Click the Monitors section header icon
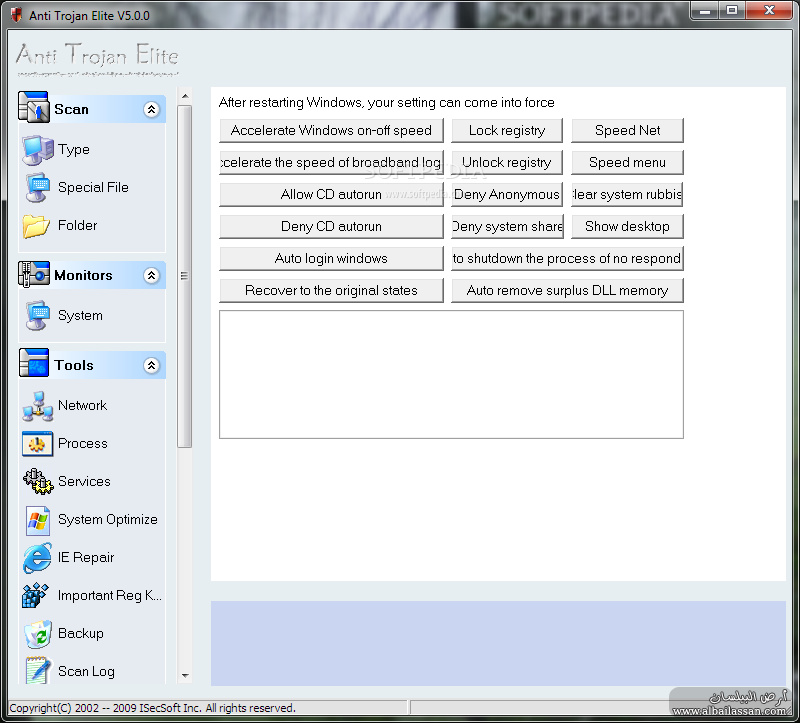The image size is (800, 723). (x=34, y=274)
